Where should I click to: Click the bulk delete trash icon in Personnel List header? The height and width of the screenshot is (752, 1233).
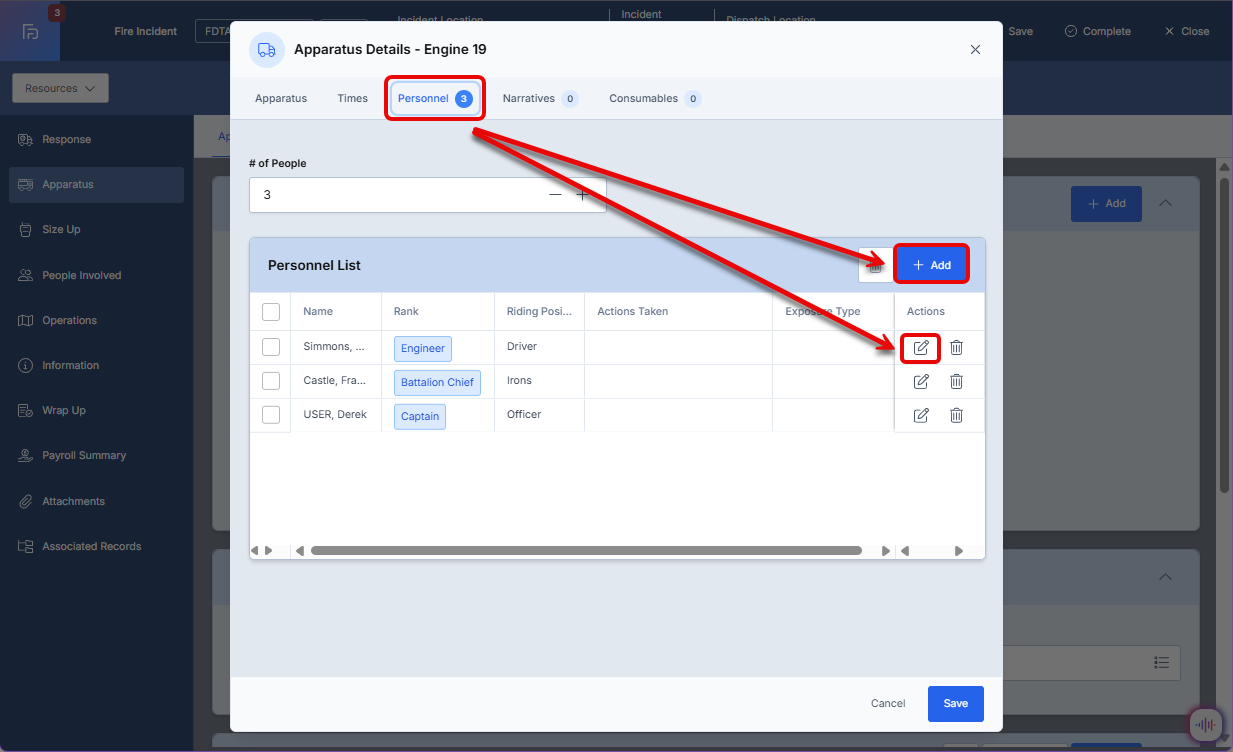[x=874, y=265]
